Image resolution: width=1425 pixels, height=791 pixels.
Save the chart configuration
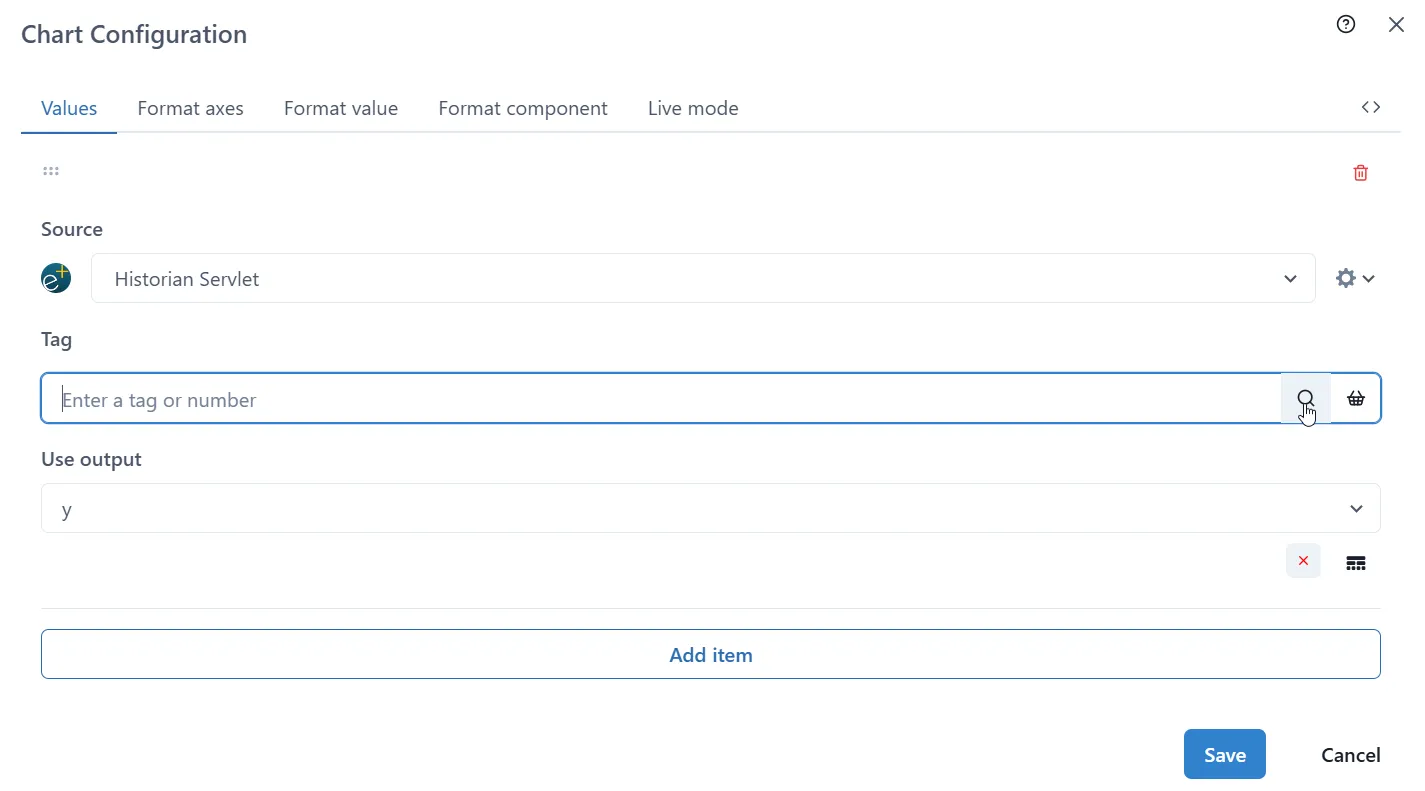click(1224, 754)
